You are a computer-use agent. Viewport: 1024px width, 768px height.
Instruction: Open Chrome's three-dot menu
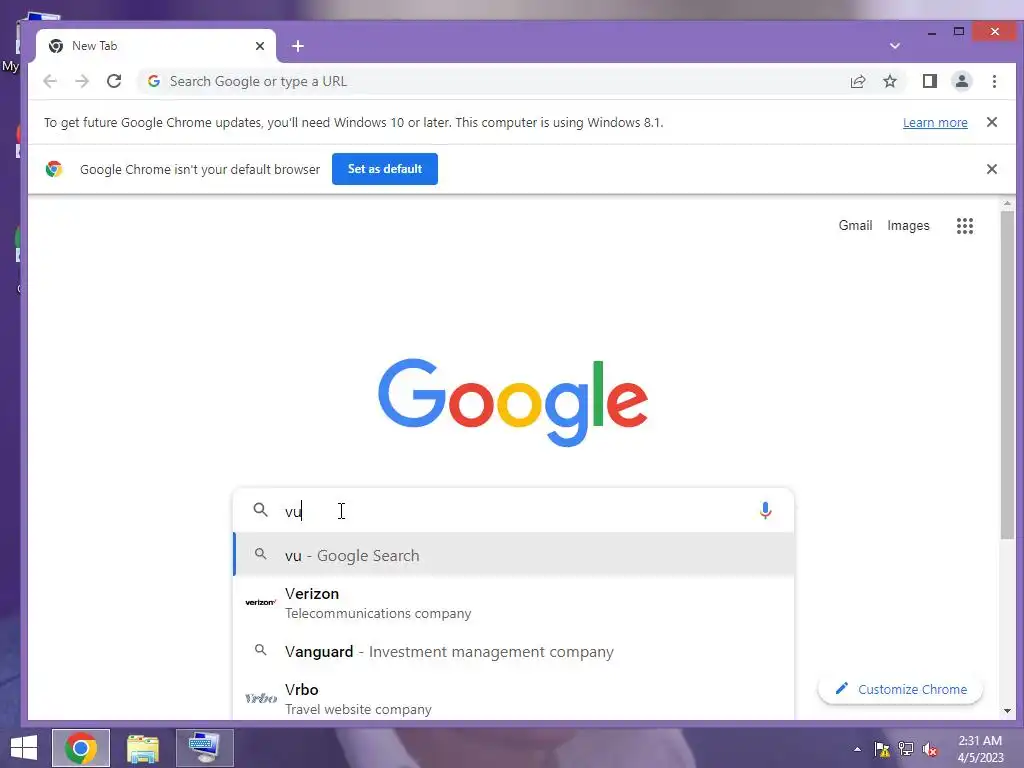(x=994, y=82)
